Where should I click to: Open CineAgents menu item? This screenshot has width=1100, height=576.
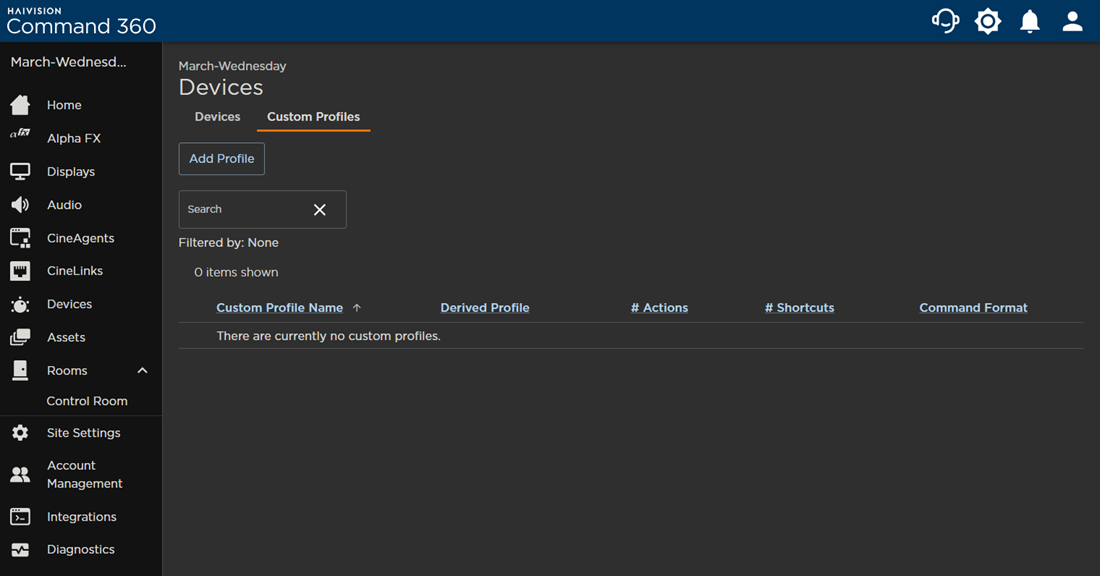tap(81, 239)
